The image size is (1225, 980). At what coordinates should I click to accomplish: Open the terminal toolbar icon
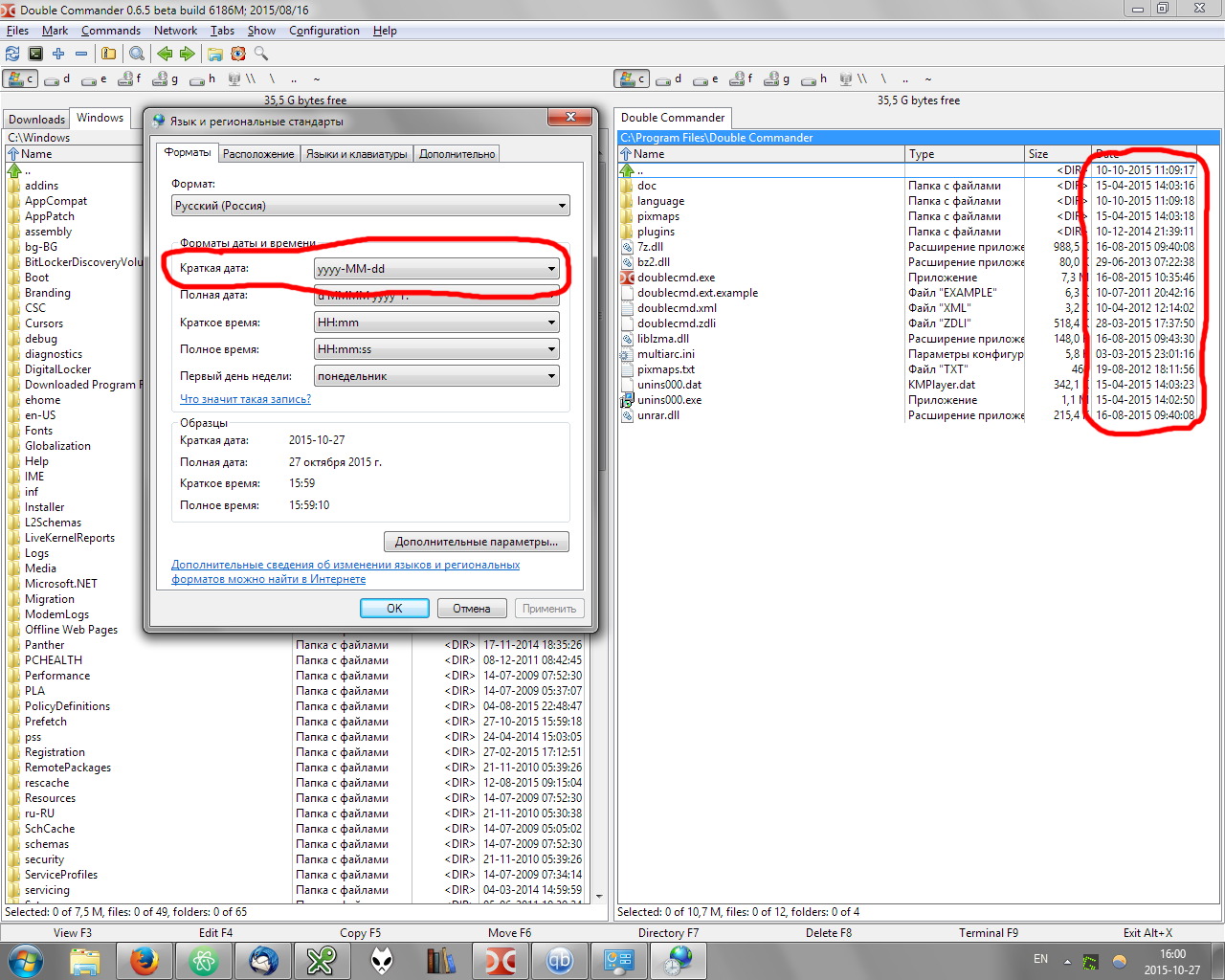coord(35,54)
